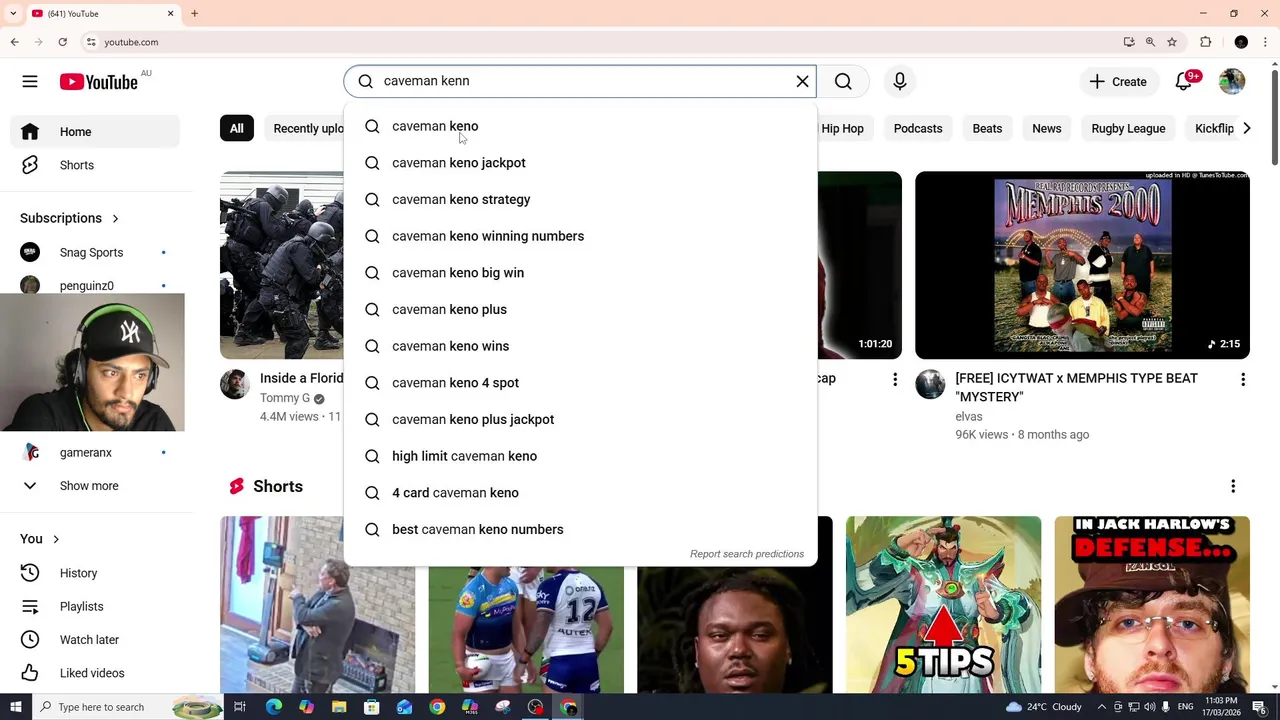Screen dimensions: 1280x720
Task: Go to Home in the sidebar
Action: 96,132
